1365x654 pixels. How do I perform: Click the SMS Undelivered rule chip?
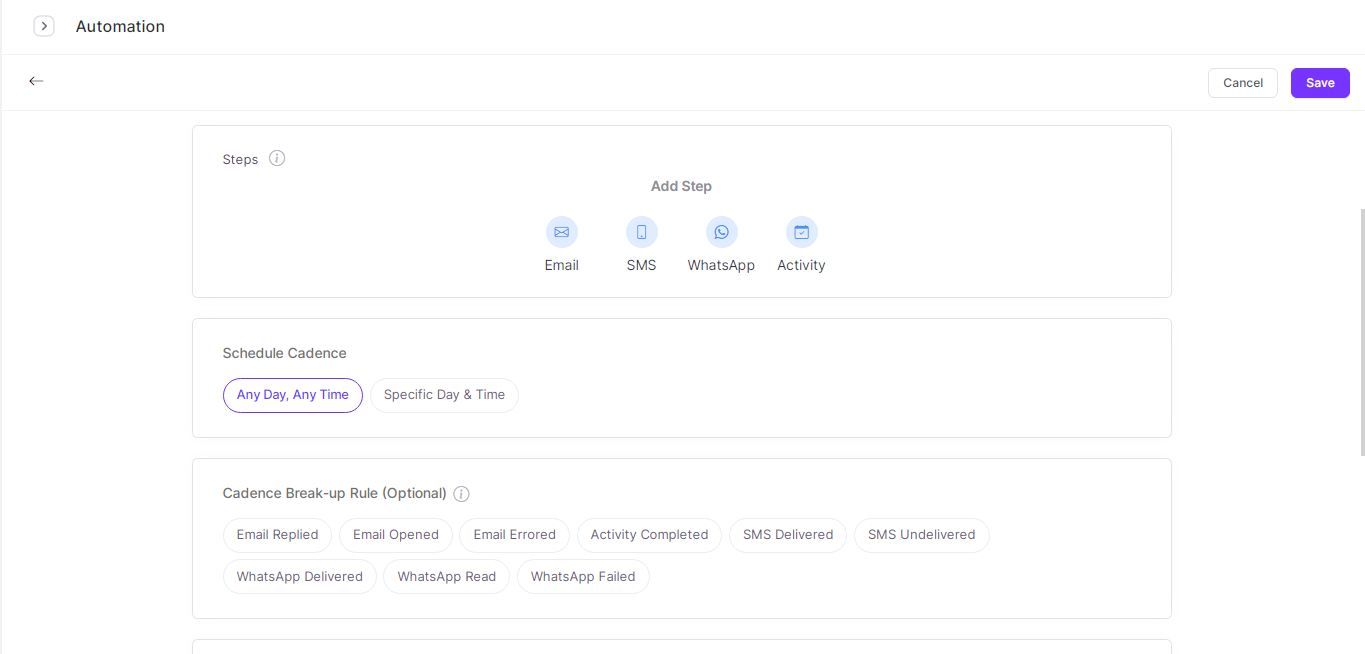pos(921,534)
